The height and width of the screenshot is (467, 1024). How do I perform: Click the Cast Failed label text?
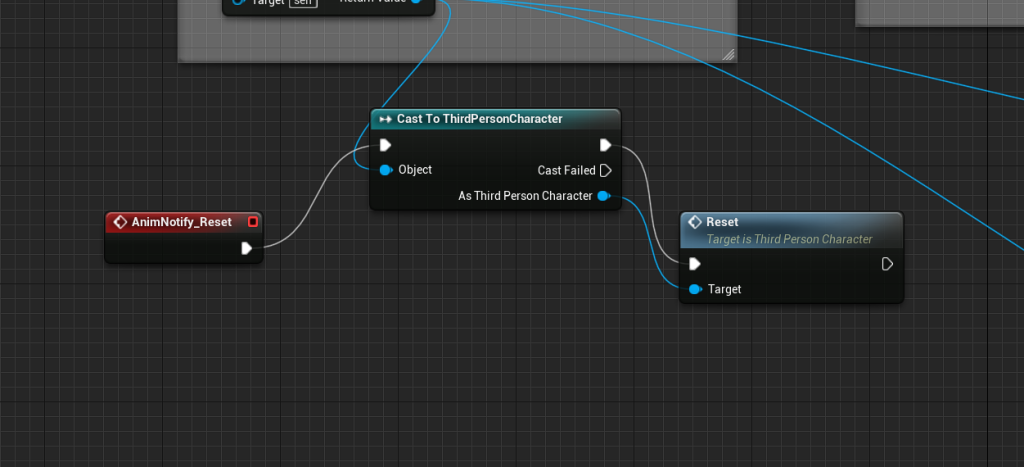click(x=566, y=171)
